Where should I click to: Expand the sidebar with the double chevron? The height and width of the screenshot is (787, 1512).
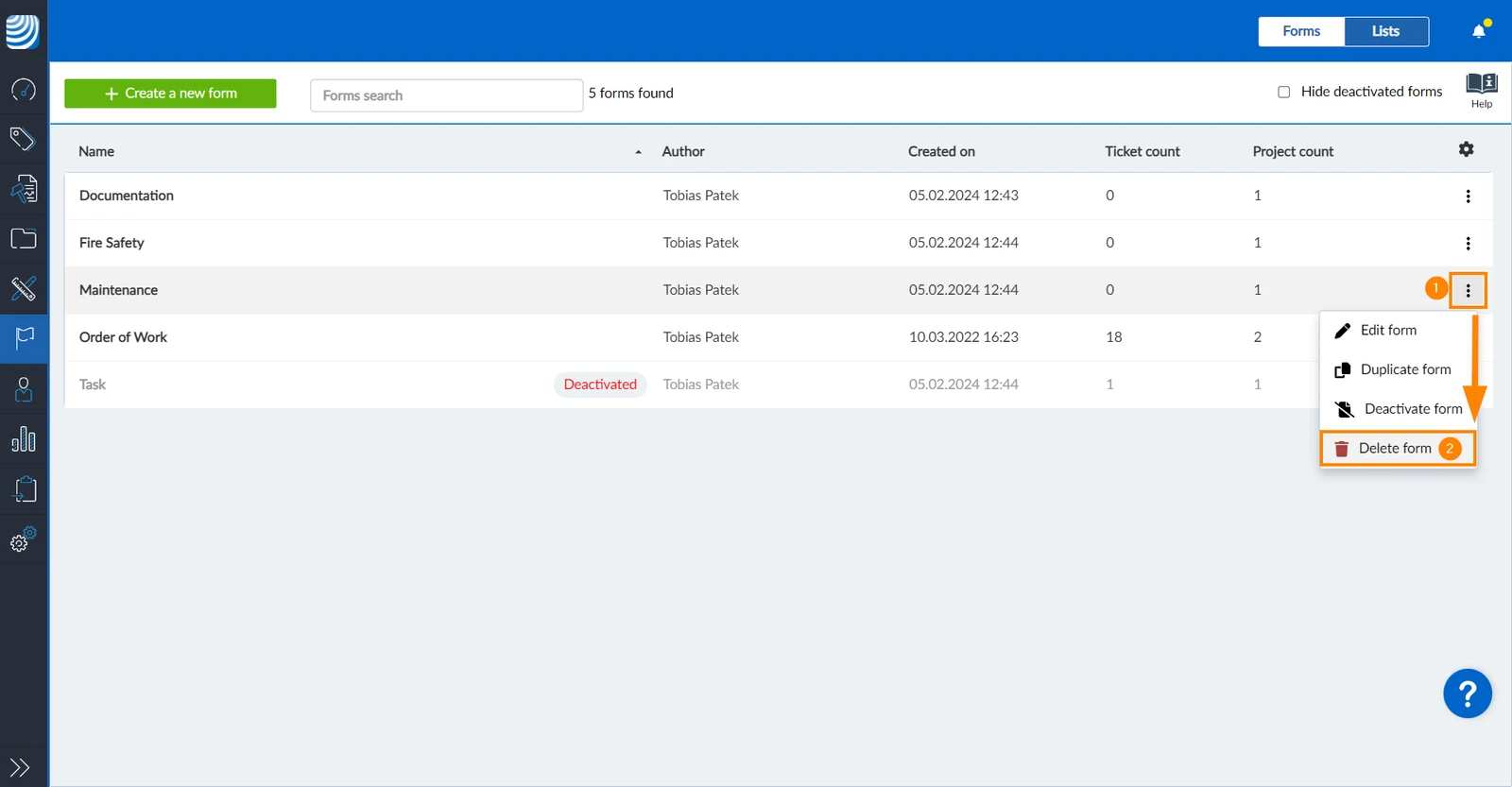click(x=20, y=767)
